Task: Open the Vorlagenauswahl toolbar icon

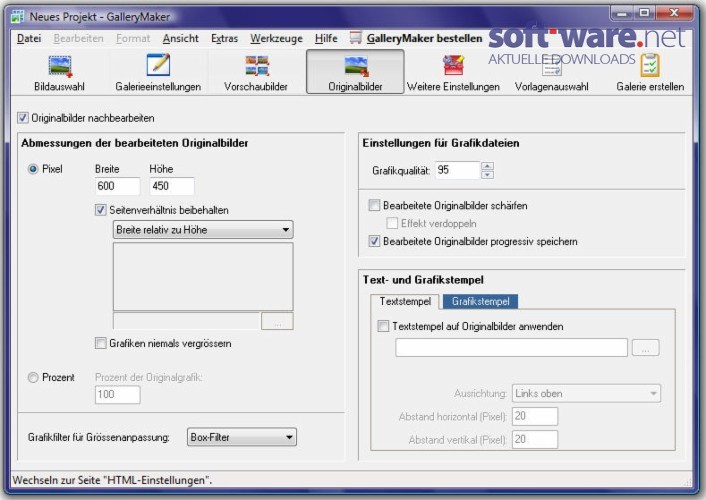Action: [x=552, y=67]
